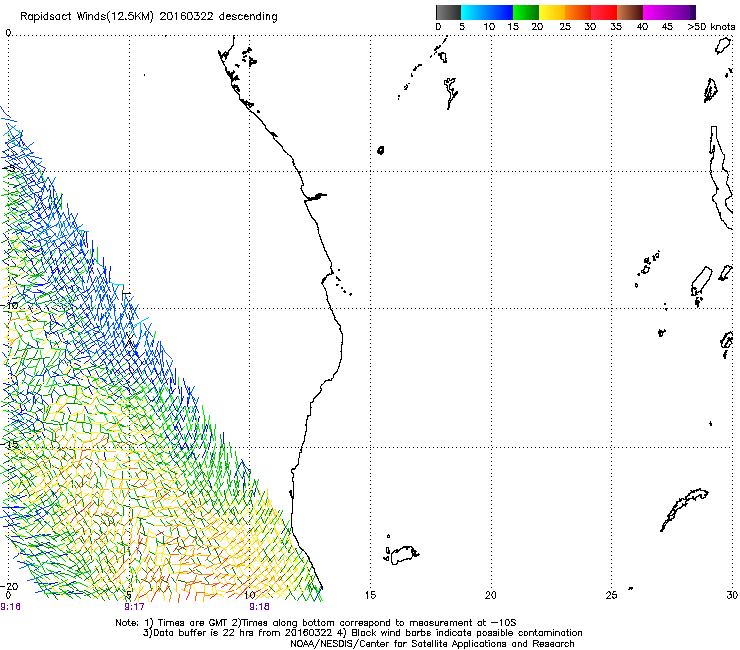Click the "Times are GMT" note line

coord(316,623)
